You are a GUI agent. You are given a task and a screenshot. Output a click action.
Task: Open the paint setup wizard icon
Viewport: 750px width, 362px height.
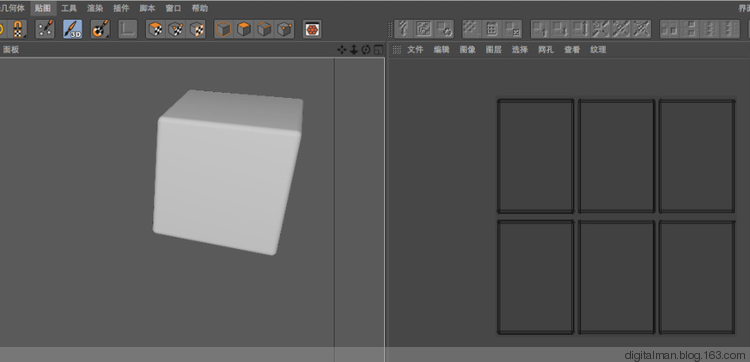(45, 29)
